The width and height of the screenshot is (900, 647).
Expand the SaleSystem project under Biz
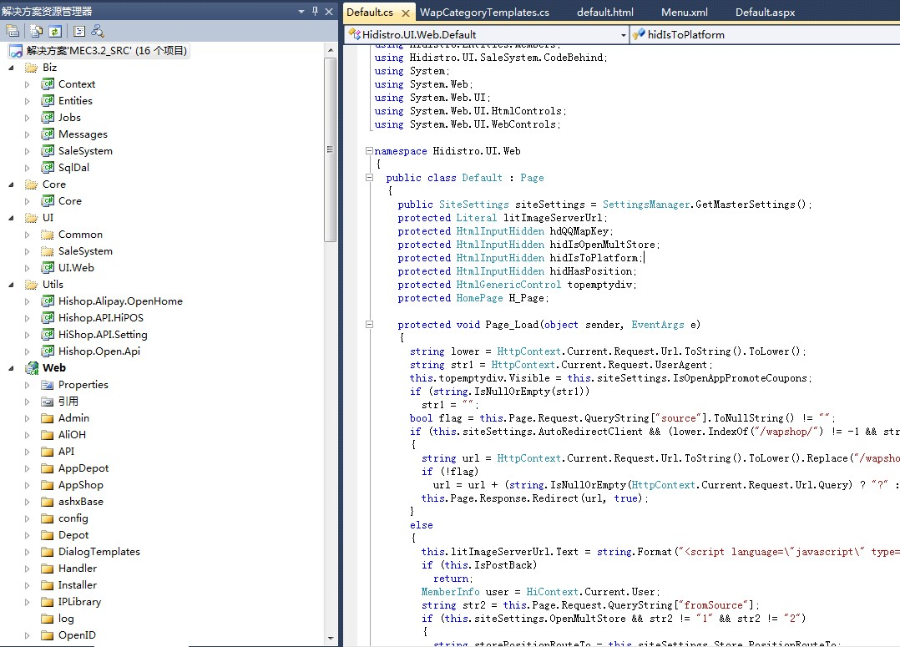point(27,151)
